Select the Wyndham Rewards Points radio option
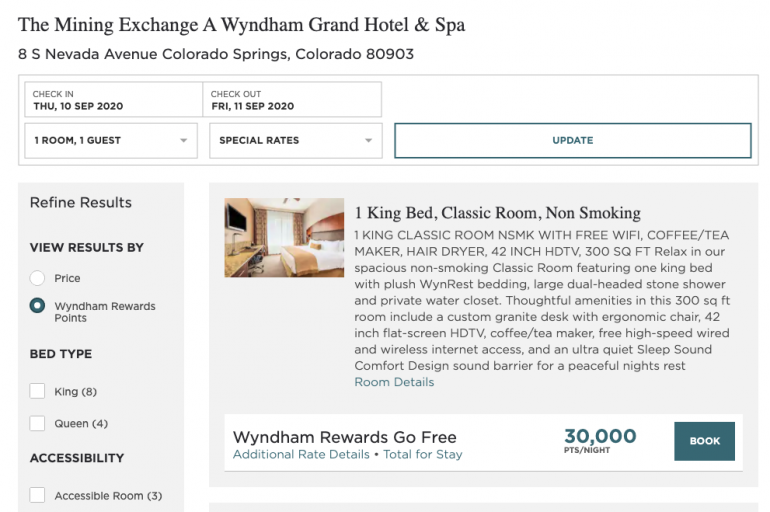This screenshot has height=512, width=770. (38, 306)
